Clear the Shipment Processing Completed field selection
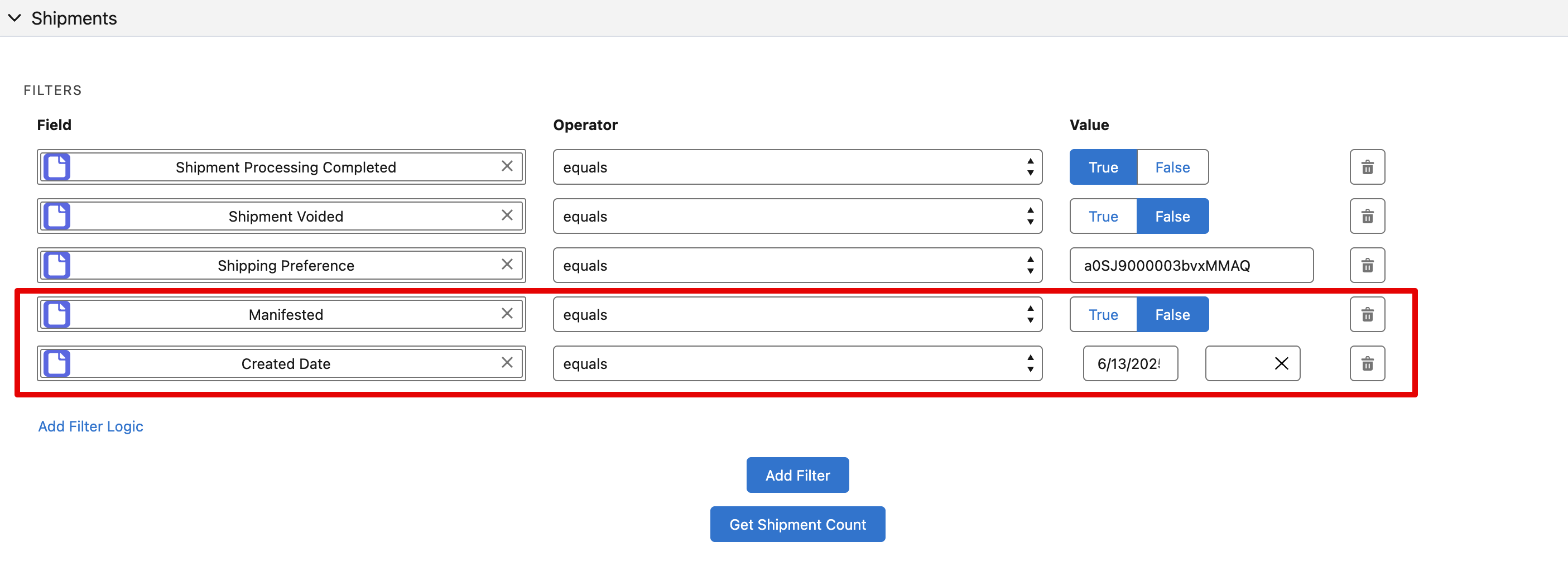The height and width of the screenshot is (566, 1568). [x=507, y=166]
